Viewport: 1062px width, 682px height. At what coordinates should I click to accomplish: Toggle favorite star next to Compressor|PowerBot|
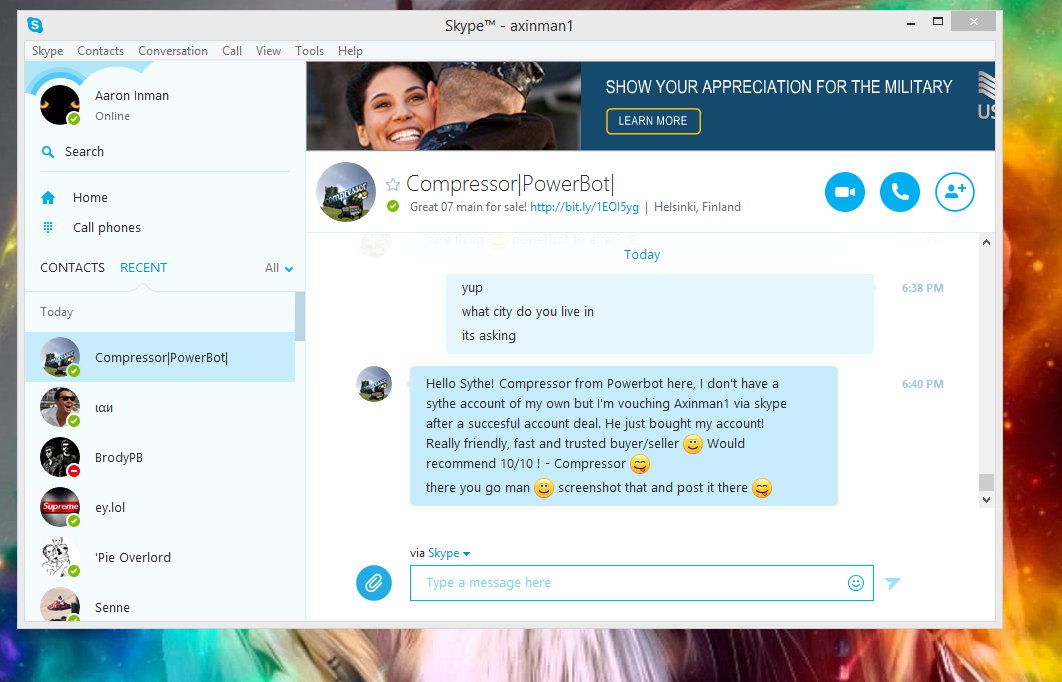(x=393, y=184)
